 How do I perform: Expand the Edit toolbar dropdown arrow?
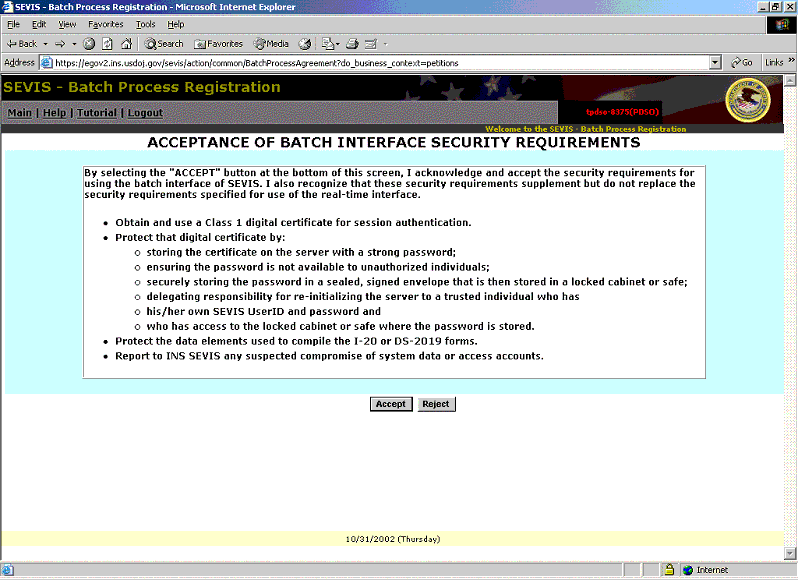[385, 44]
